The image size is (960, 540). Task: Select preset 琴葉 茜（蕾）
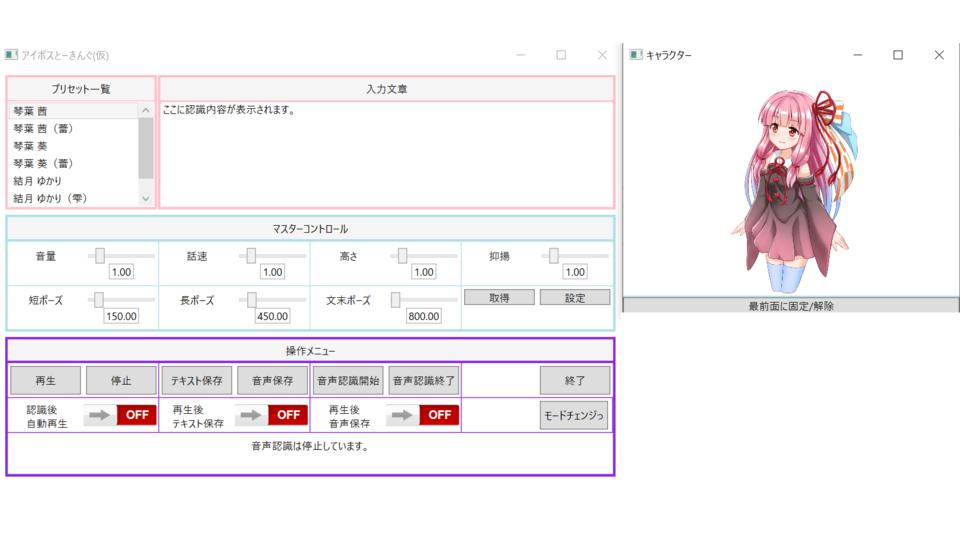(x=73, y=129)
